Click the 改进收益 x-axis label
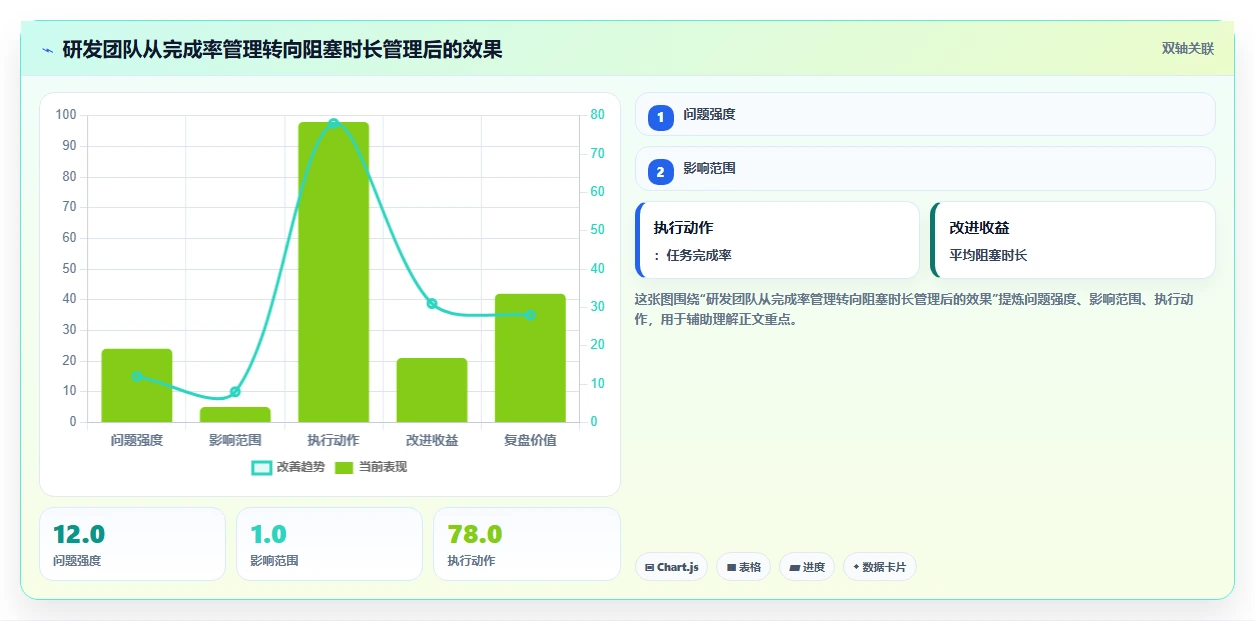 point(432,440)
